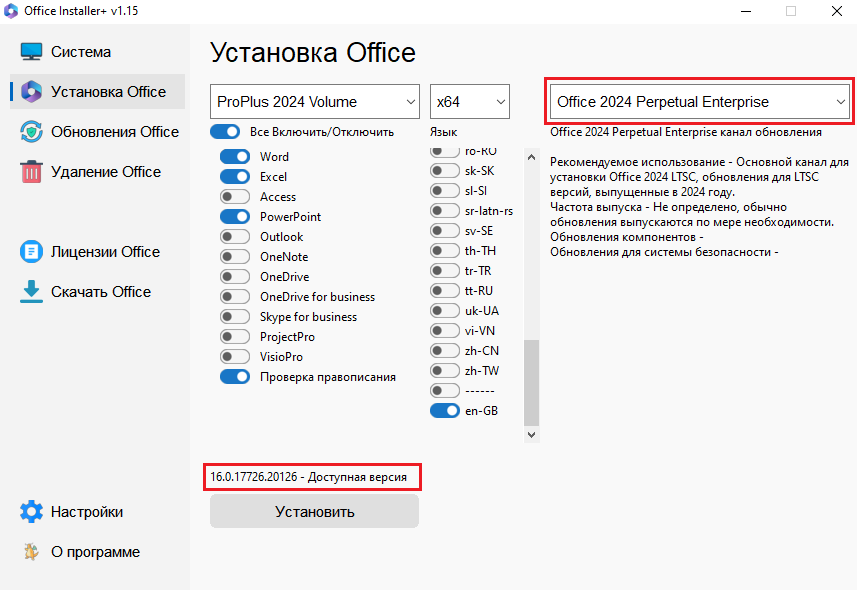This screenshot has width=857, height=590.
Task: Click language list scroll up arrow
Action: [x=531, y=157]
